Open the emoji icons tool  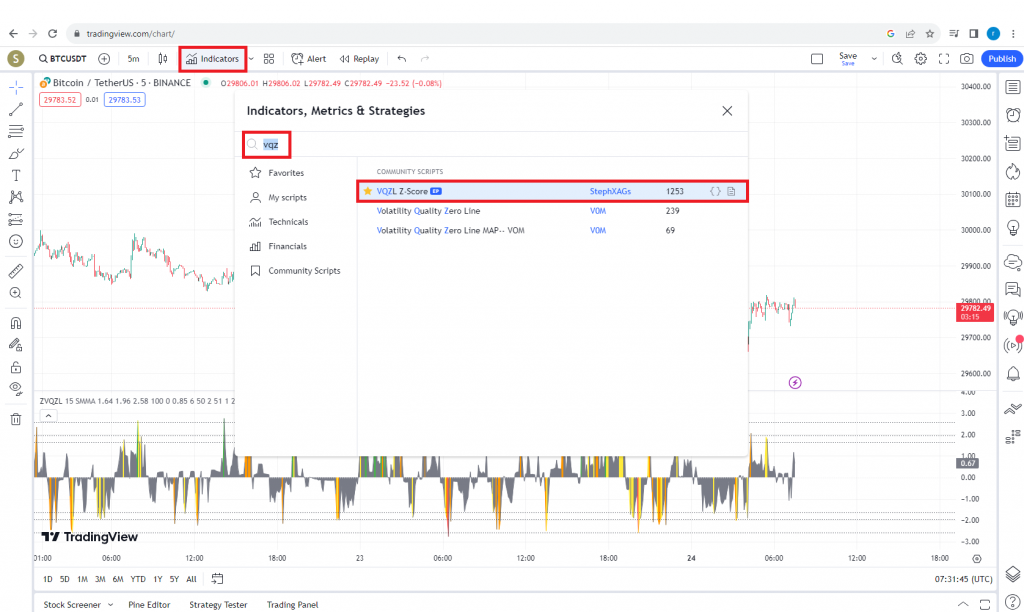coord(16,242)
